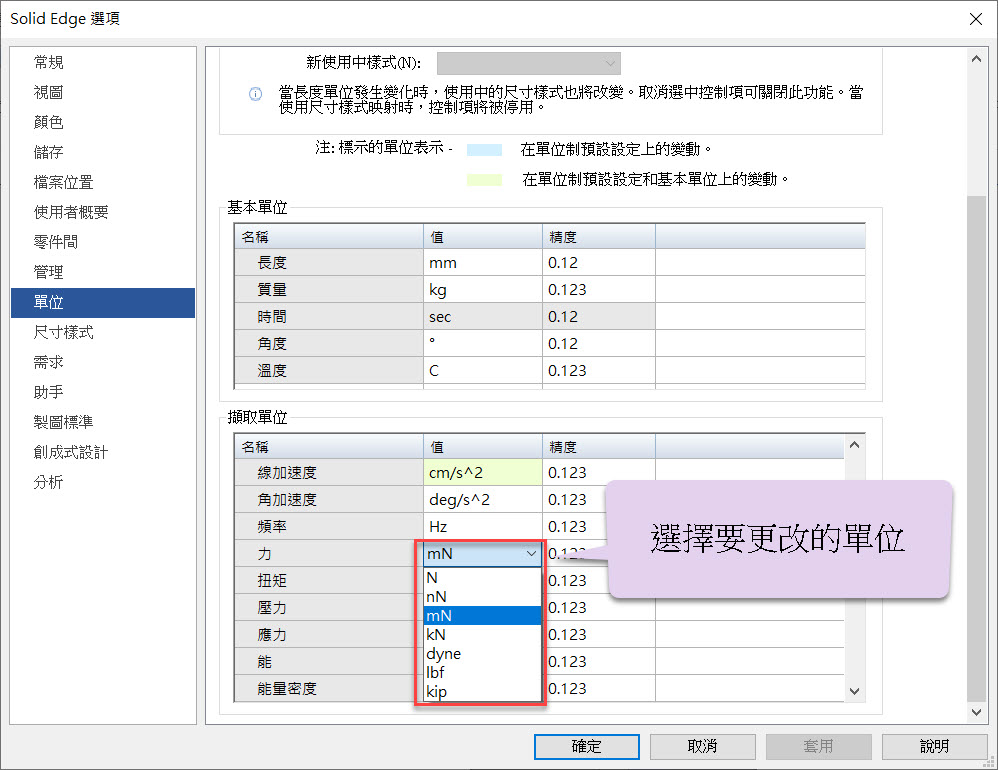Click the sec value for 時間
Viewport: 998px width, 770px height.
coord(482,316)
